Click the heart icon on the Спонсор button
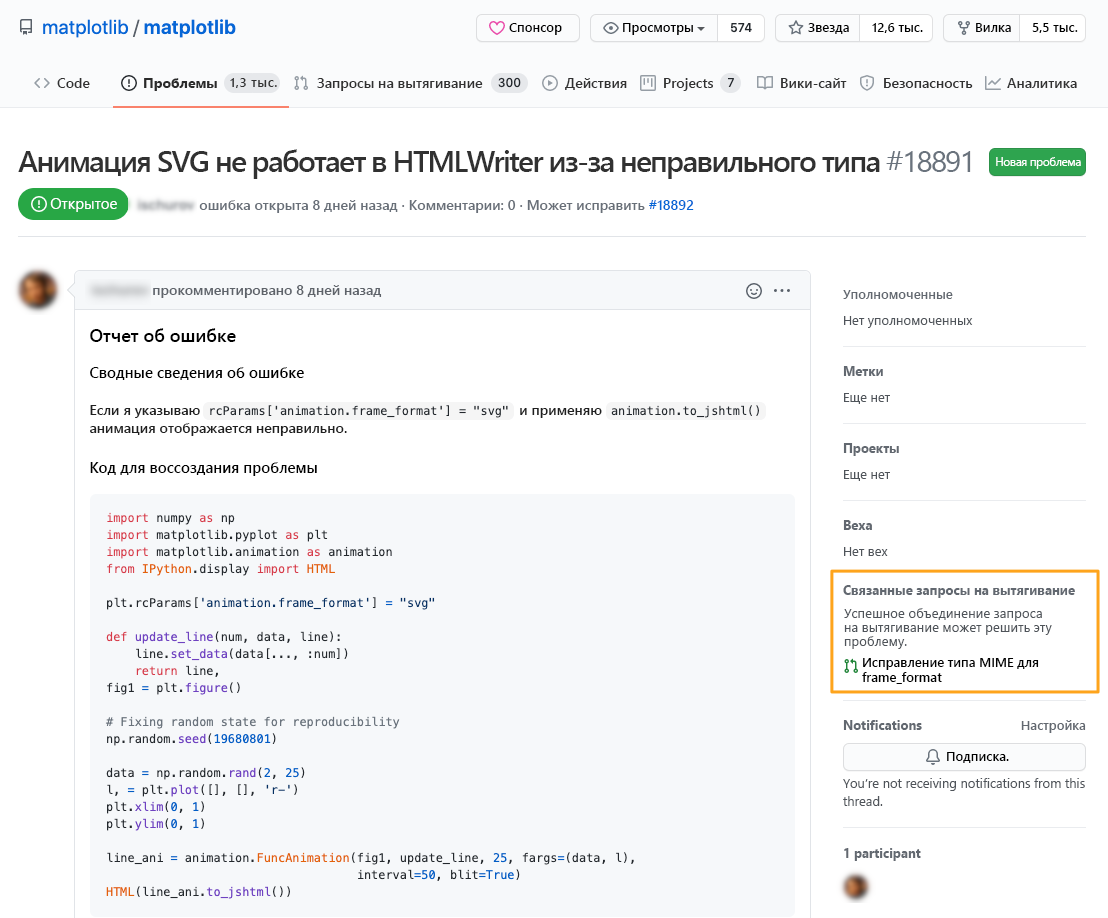This screenshot has width=1108, height=918. click(x=497, y=28)
